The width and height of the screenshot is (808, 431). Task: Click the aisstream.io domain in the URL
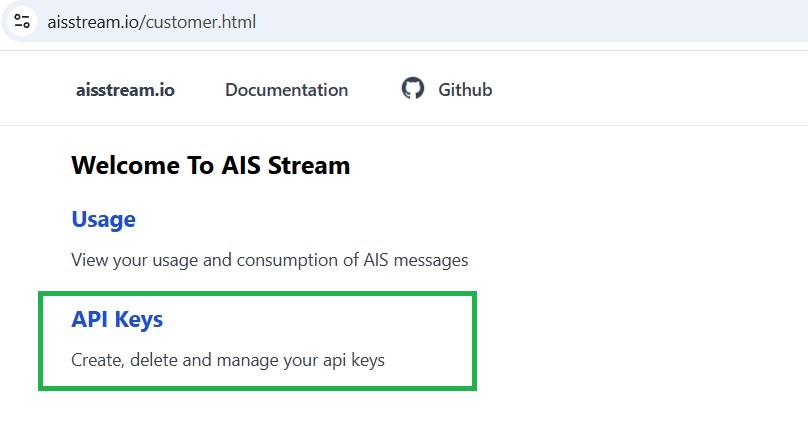coord(94,21)
